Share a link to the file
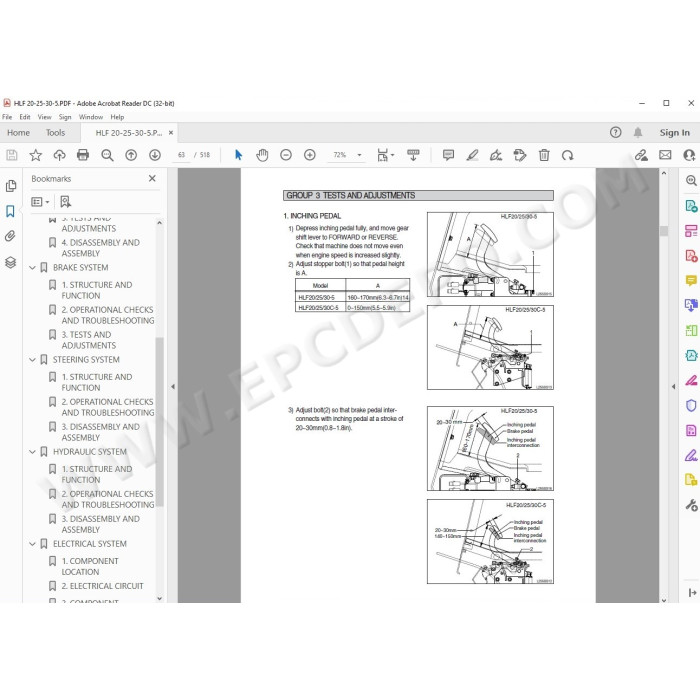 (x=641, y=155)
